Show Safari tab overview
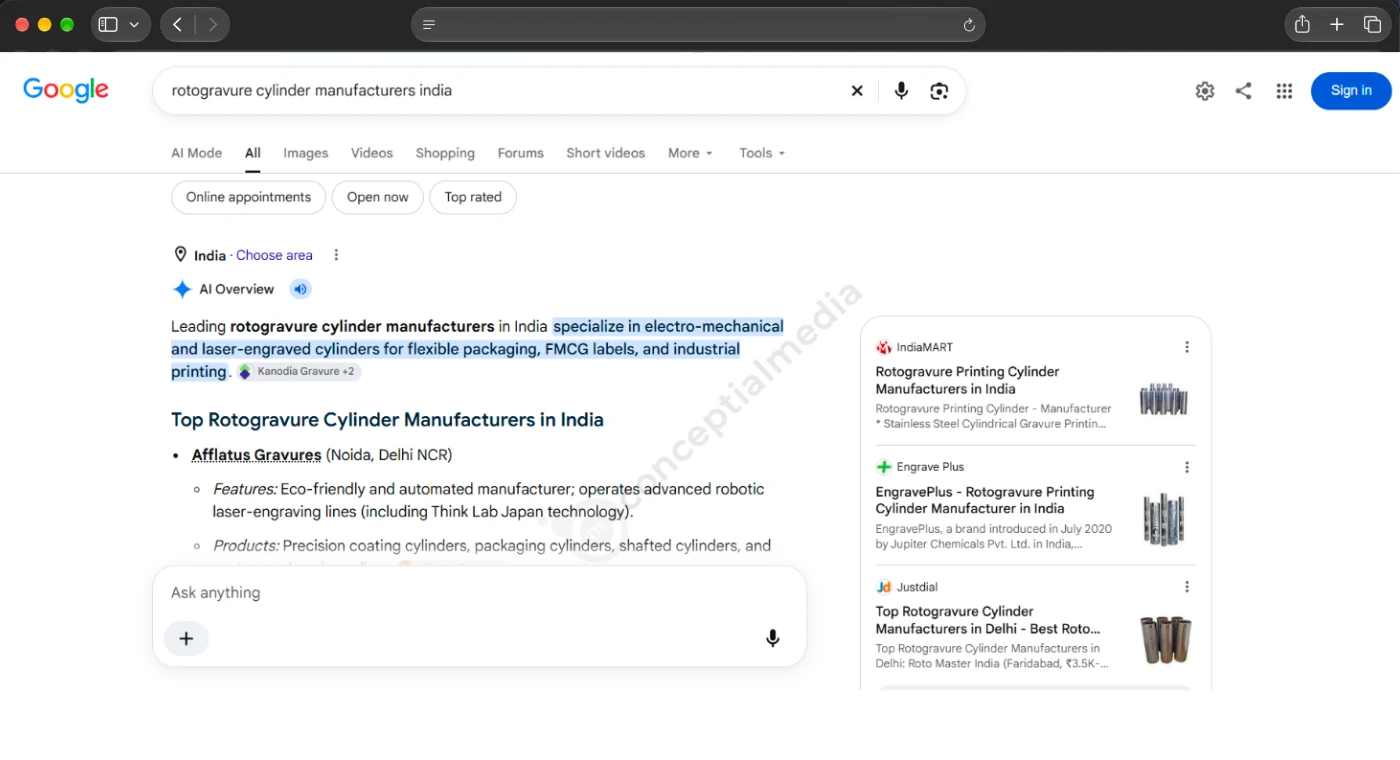 click(x=1372, y=25)
